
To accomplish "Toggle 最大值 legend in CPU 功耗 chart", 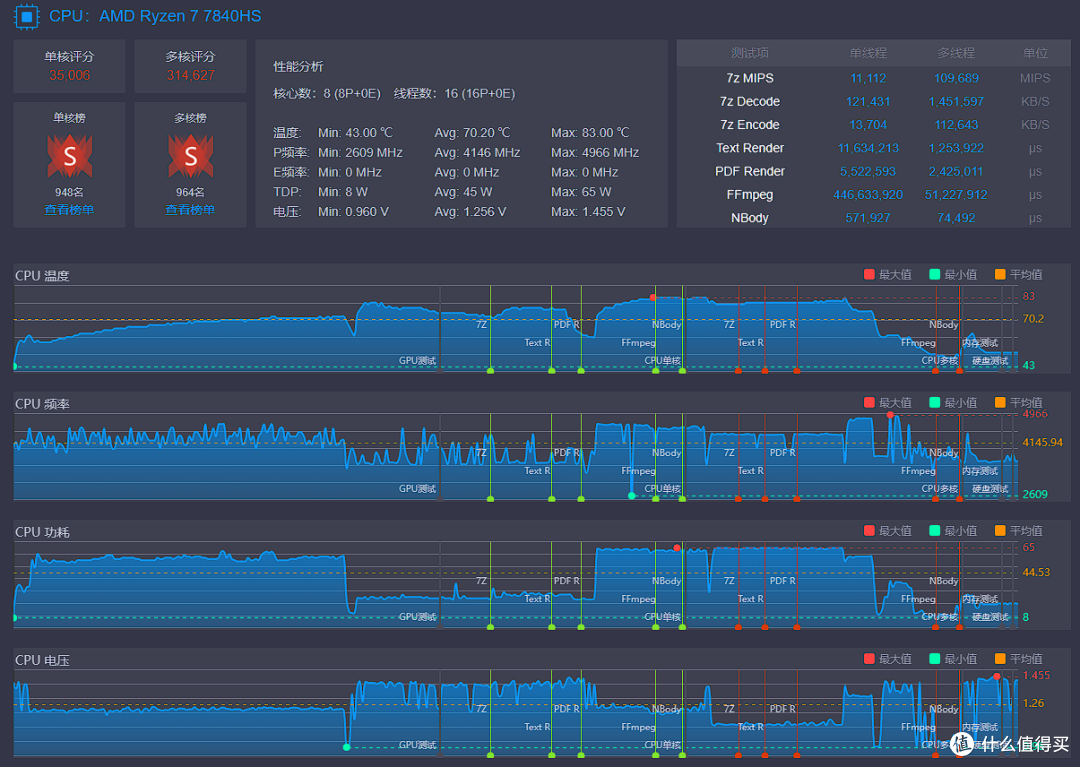I will (888, 531).
